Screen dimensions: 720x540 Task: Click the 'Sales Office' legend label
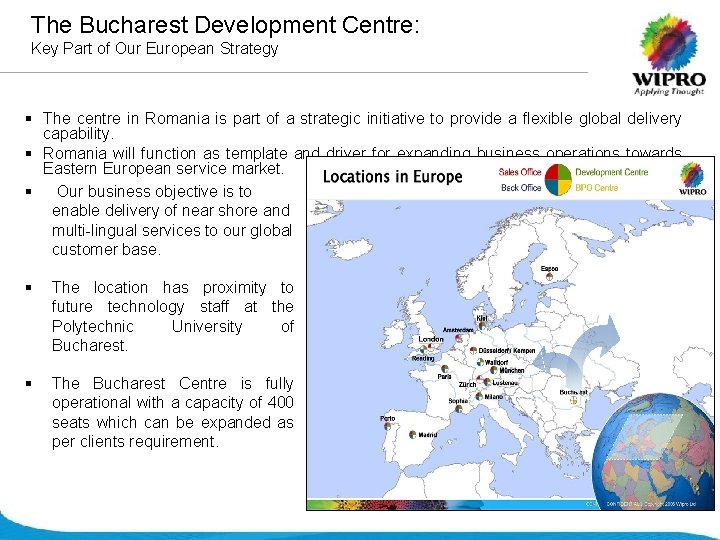520,172
